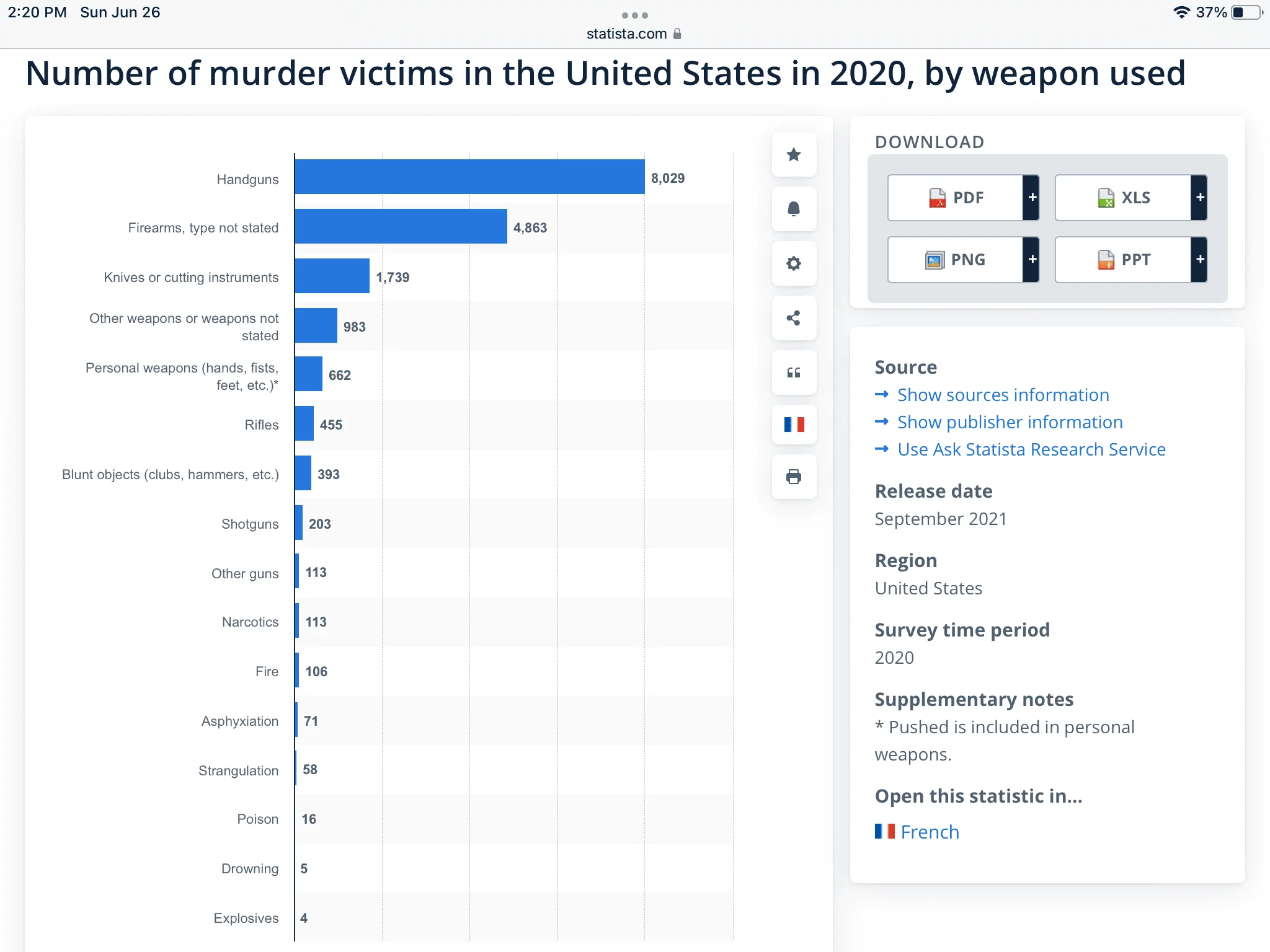Click the plus next to PPT

click(1199, 260)
